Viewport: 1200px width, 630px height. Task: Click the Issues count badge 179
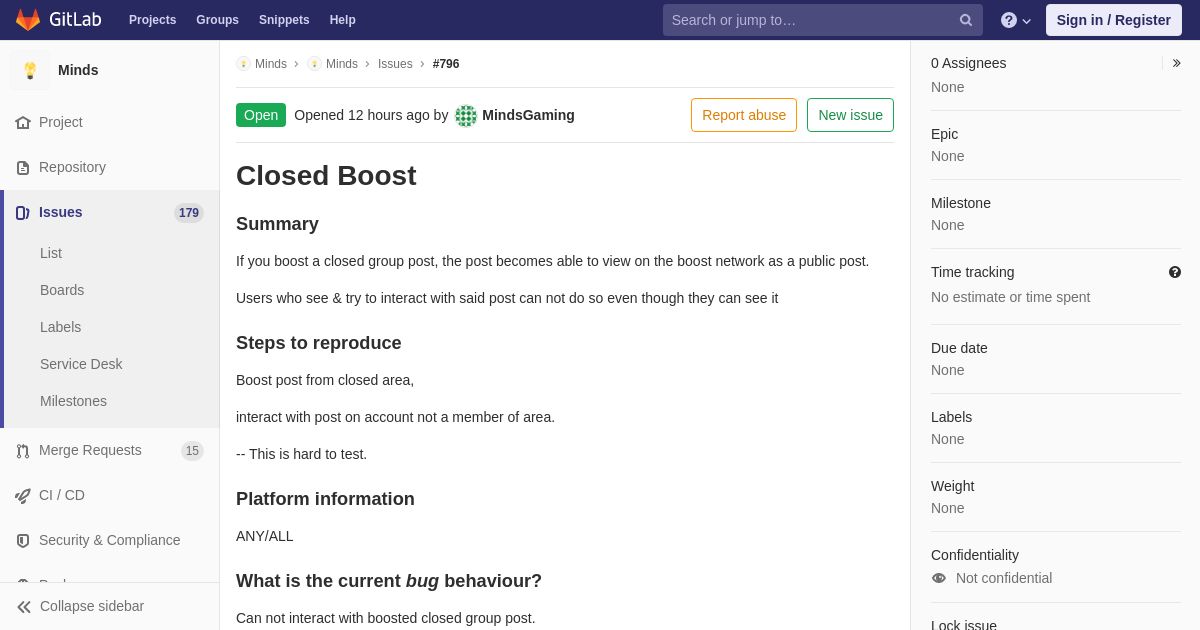pyautogui.click(x=189, y=213)
